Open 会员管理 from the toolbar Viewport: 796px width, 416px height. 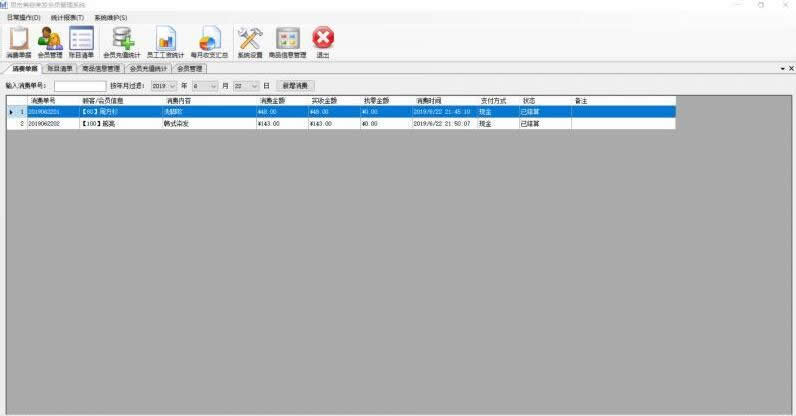(50, 41)
